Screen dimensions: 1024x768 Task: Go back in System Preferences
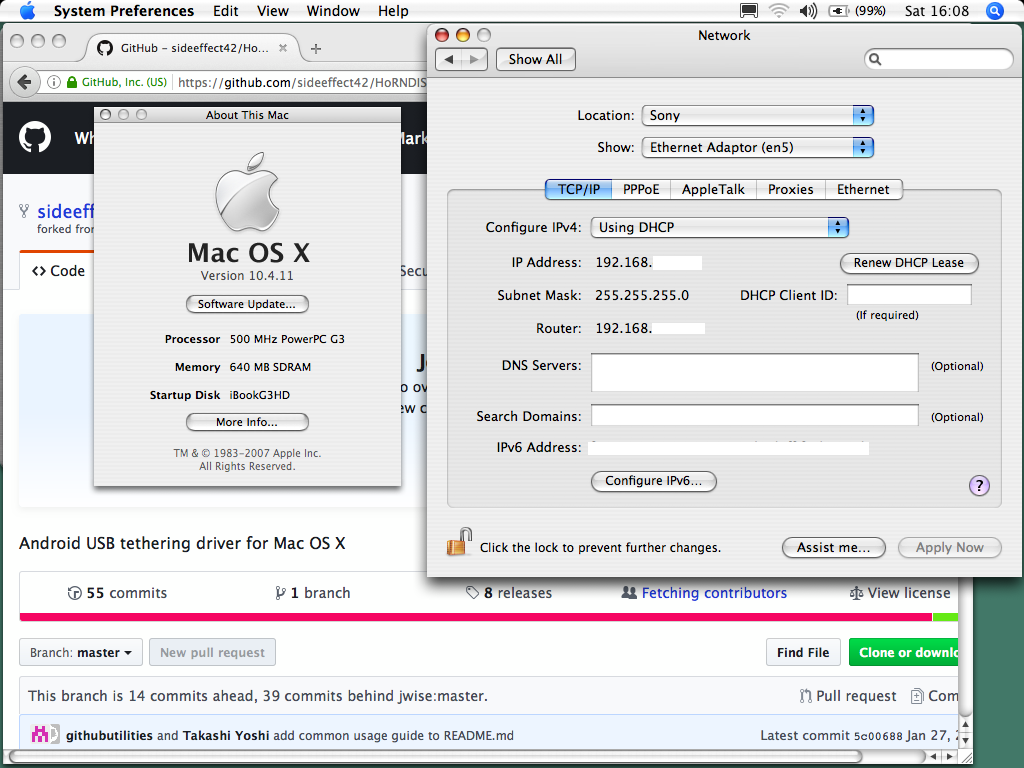[x=448, y=59]
